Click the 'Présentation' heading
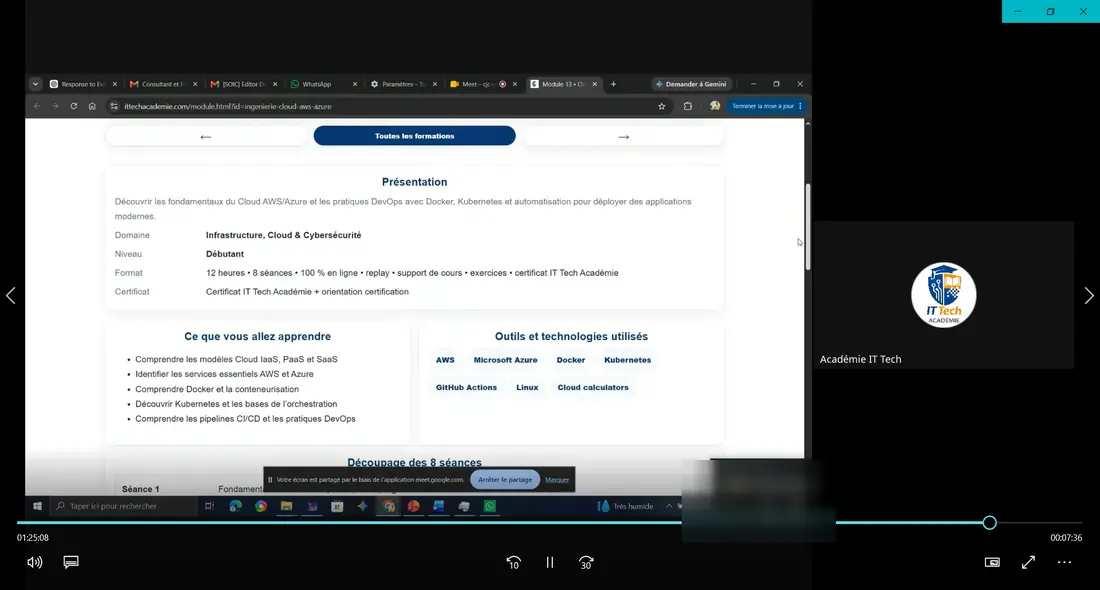This screenshot has height=590, width=1100. click(x=415, y=182)
